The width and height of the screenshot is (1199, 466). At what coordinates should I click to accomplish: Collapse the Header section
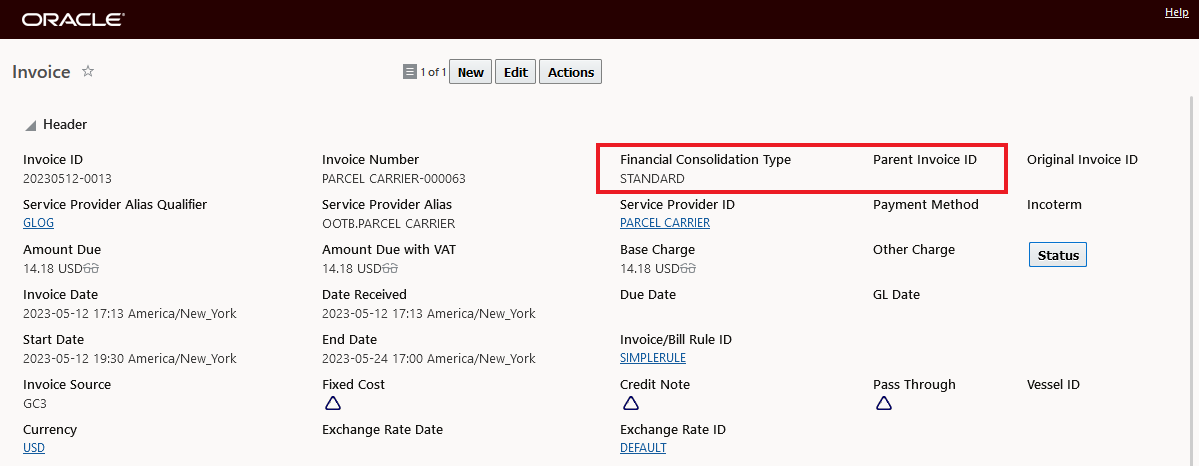(x=31, y=126)
